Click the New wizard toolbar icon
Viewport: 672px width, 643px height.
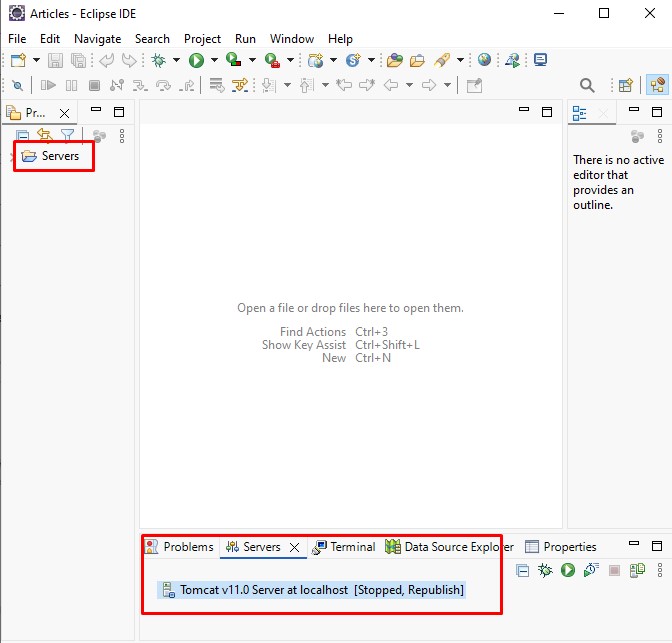click(x=18, y=60)
